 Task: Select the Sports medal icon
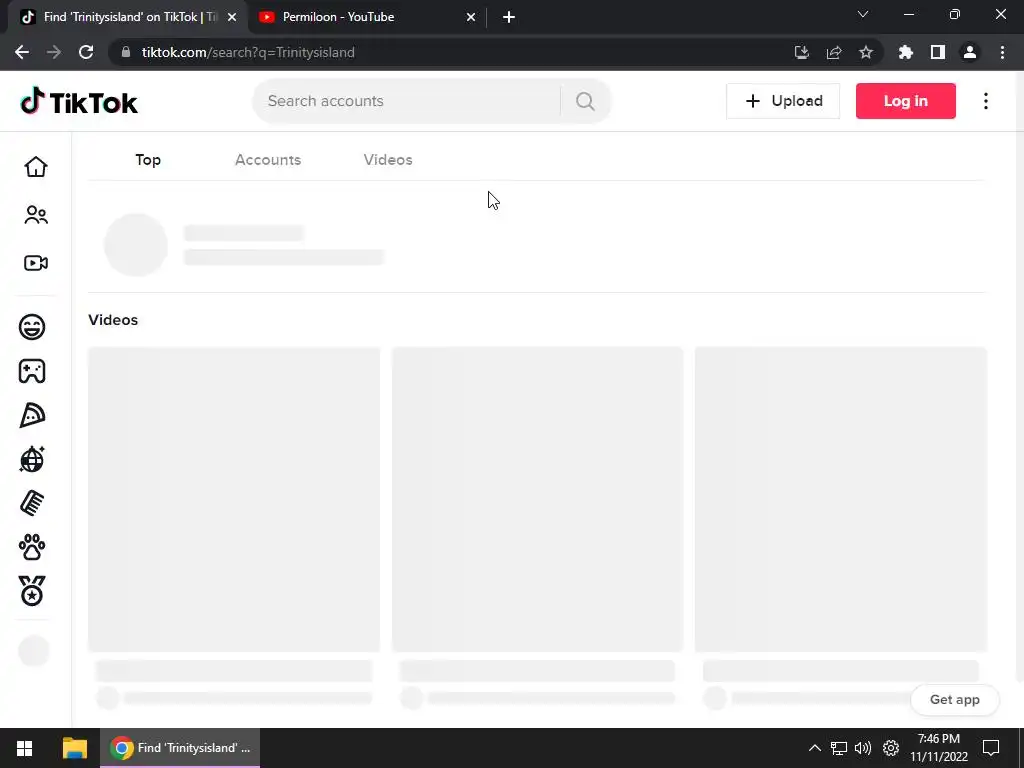click(x=32, y=591)
